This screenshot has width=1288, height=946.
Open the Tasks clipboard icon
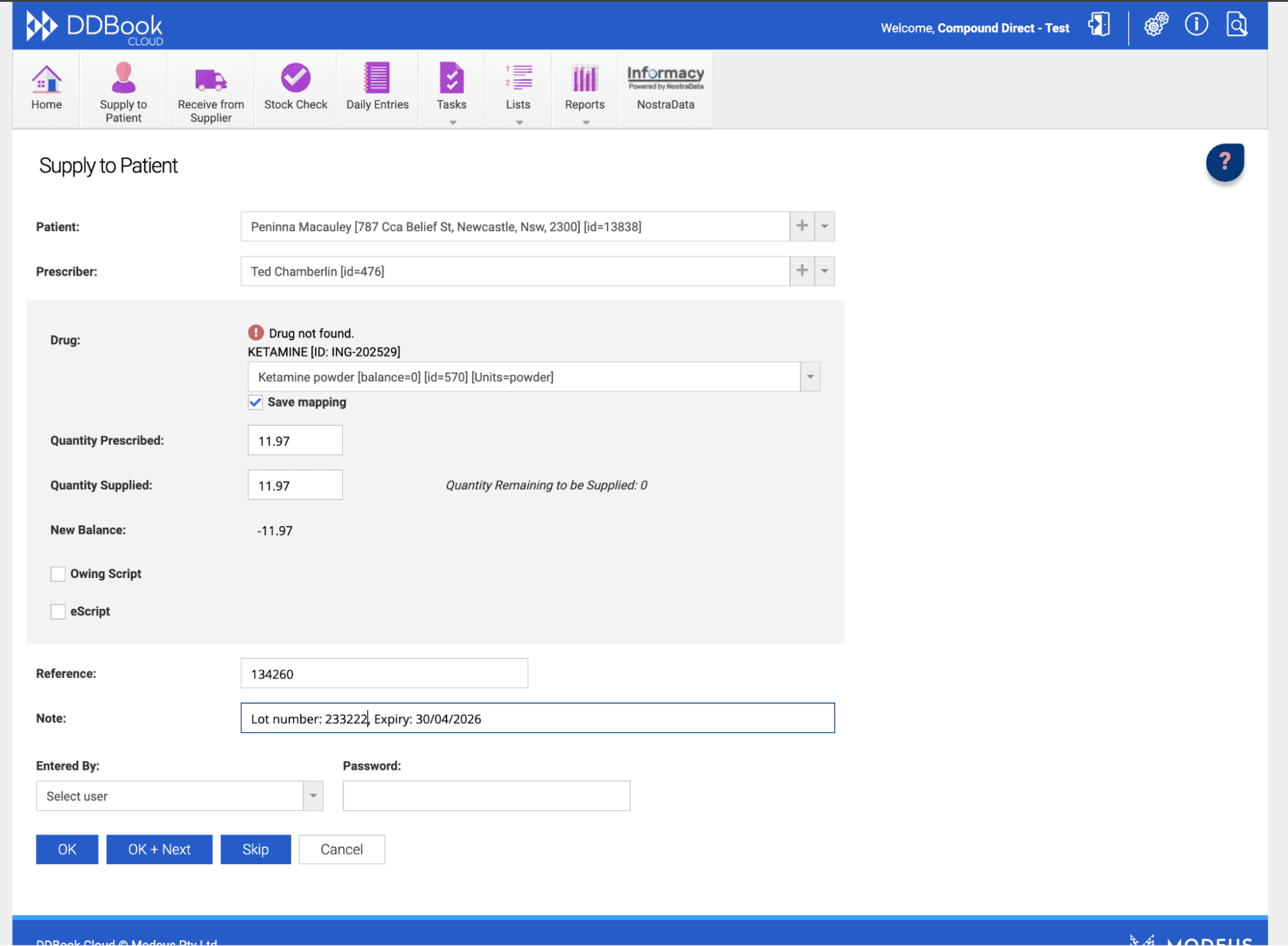[x=452, y=78]
